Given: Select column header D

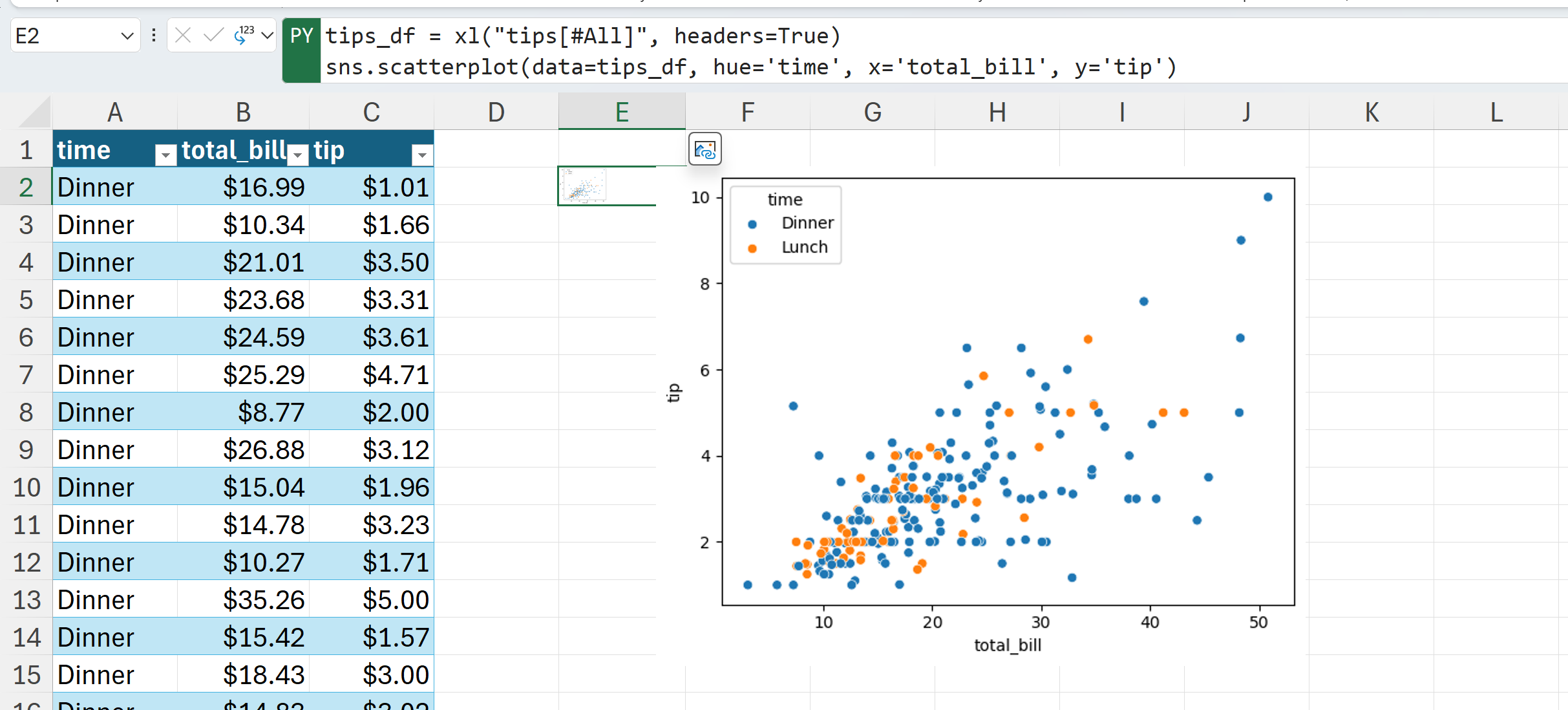Looking at the screenshot, I should [496, 113].
